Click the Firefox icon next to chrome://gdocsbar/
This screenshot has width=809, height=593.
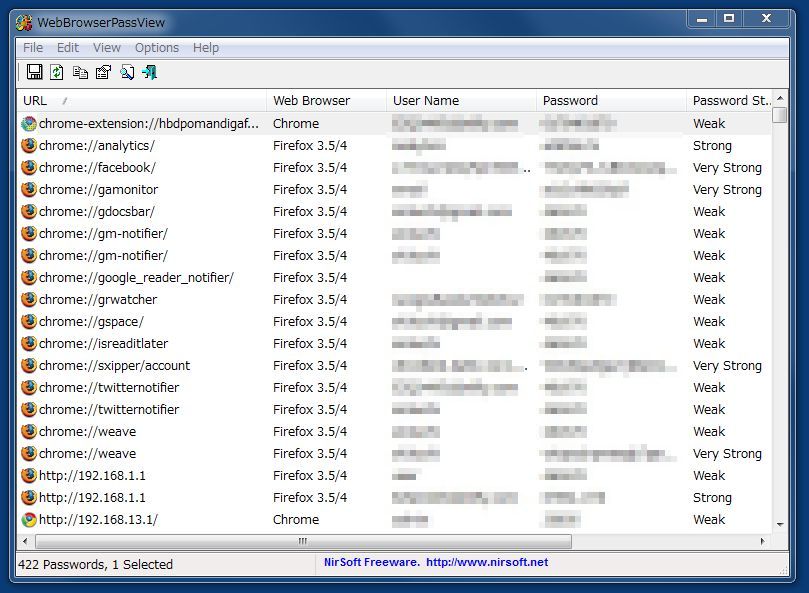pyautogui.click(x=29, y=212)
